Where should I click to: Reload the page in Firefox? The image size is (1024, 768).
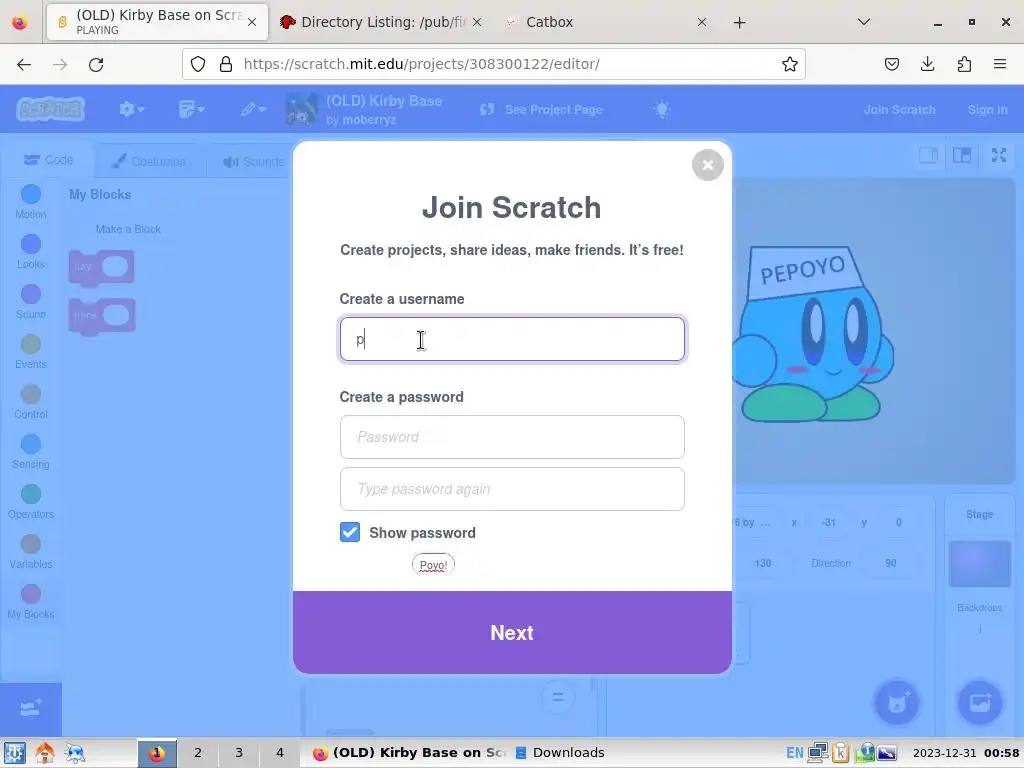click(x=96, y=64)
